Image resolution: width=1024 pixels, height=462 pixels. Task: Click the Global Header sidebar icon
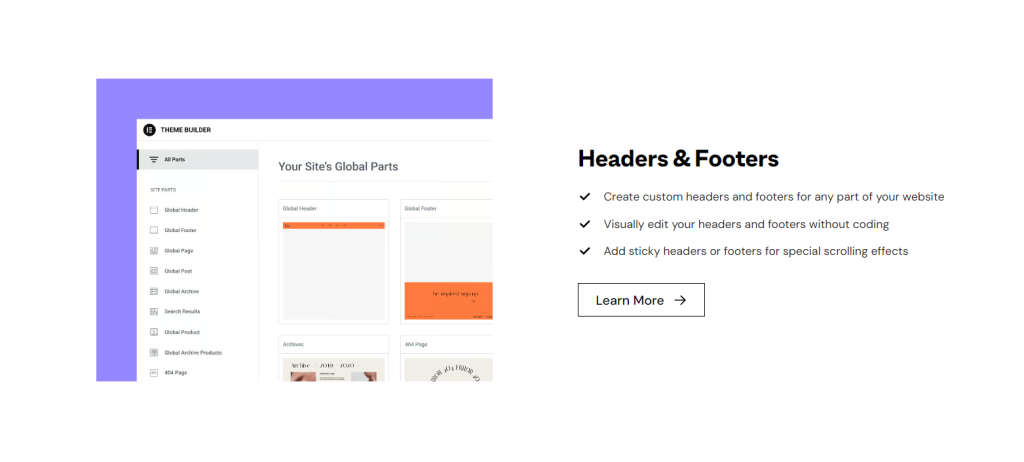tap(154, 210)
